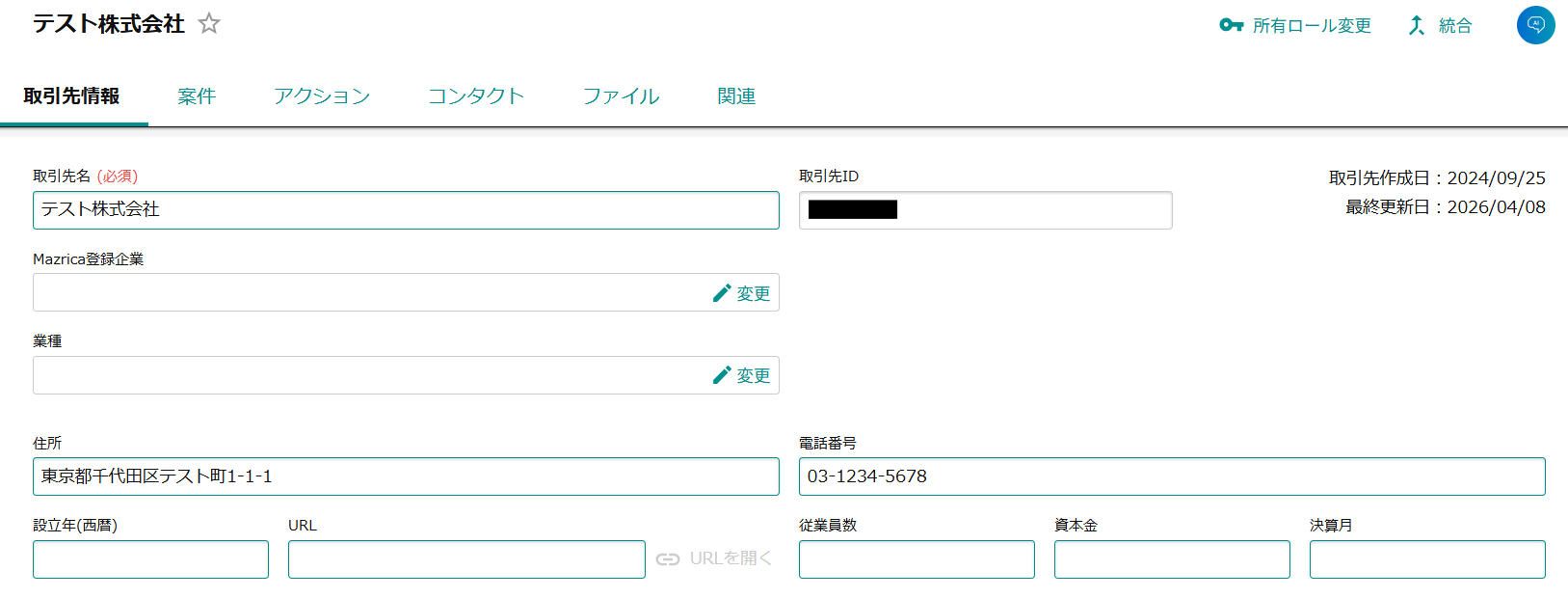The width and height of the screenshot is (1568, 598).
Task: Focus the URL input field
Action: (466, 559)
